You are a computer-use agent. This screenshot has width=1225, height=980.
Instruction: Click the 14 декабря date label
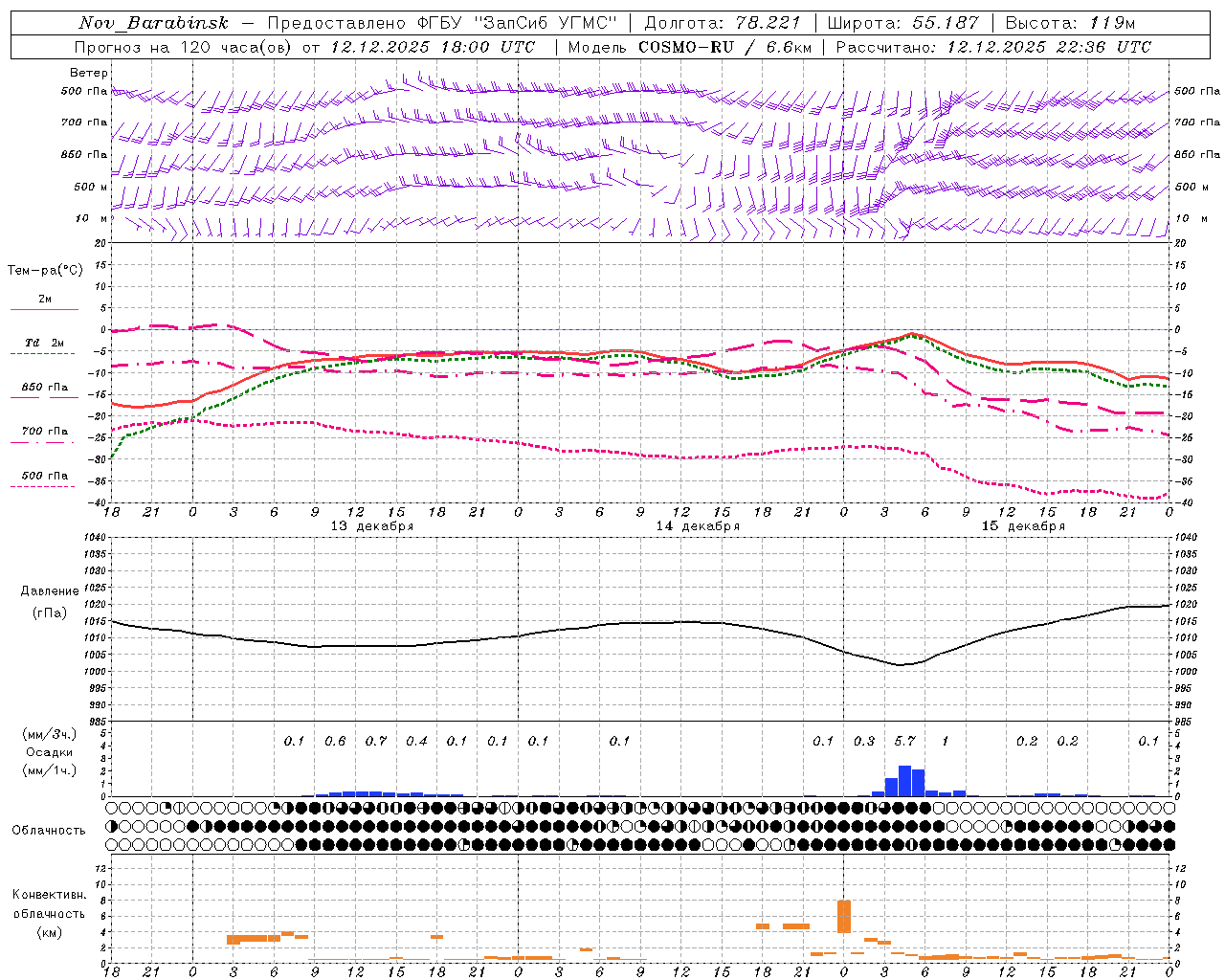tap(698, 526)
